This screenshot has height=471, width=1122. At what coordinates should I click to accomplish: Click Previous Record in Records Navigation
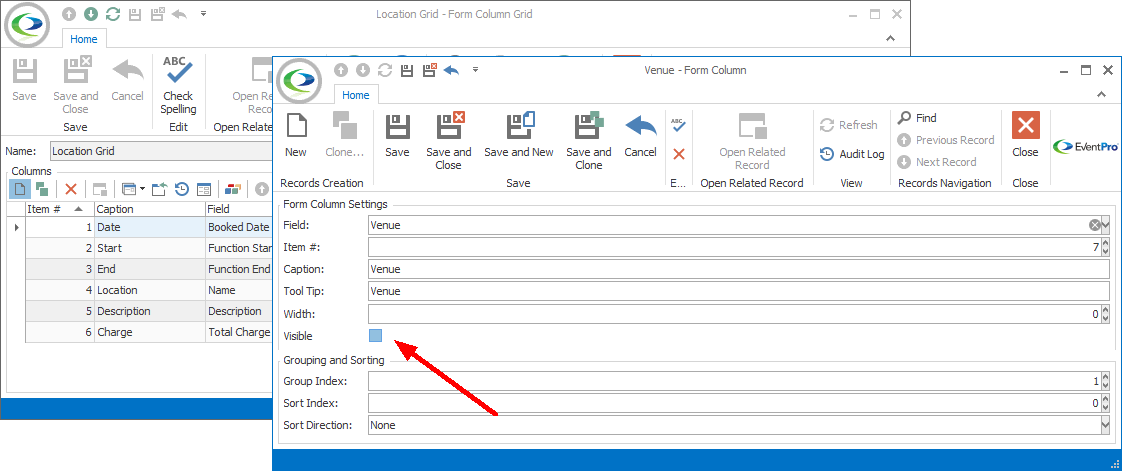click(946, 140)
